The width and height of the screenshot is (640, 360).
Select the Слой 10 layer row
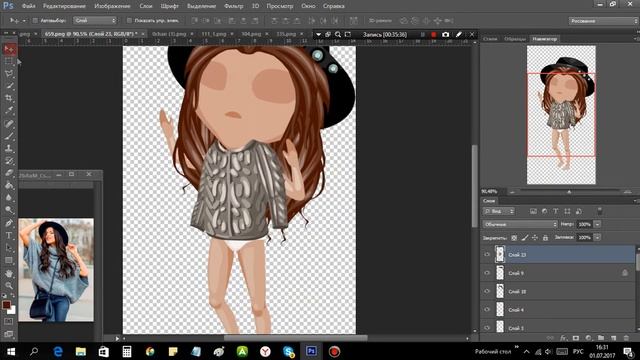pos(558,291)
